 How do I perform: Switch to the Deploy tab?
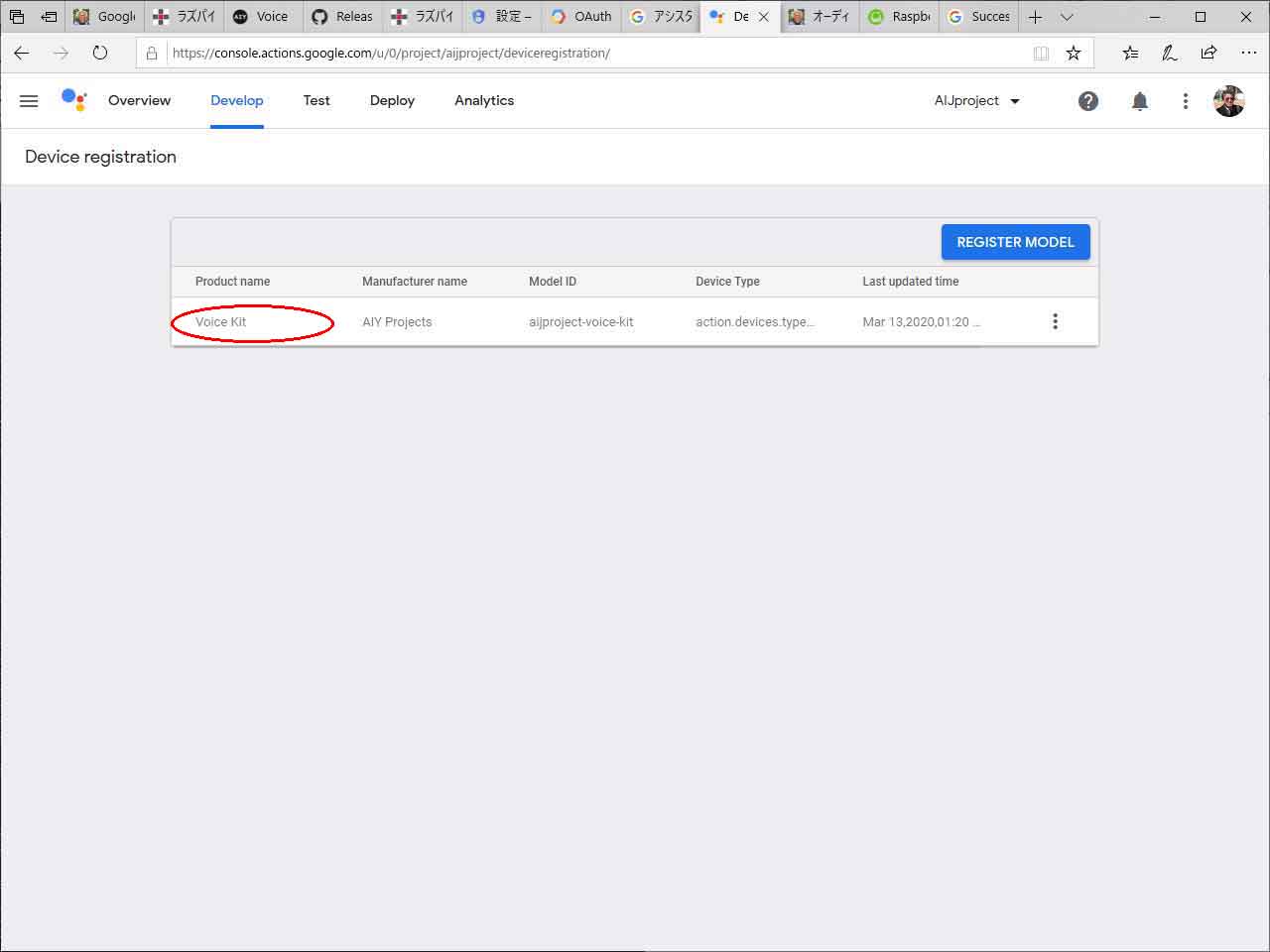coord(392,100)
